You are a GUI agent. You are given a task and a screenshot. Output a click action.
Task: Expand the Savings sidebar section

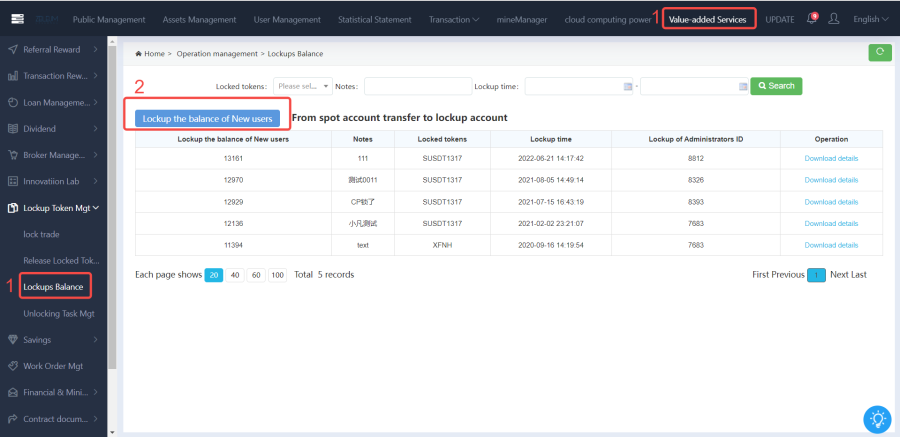click(95, 339)
